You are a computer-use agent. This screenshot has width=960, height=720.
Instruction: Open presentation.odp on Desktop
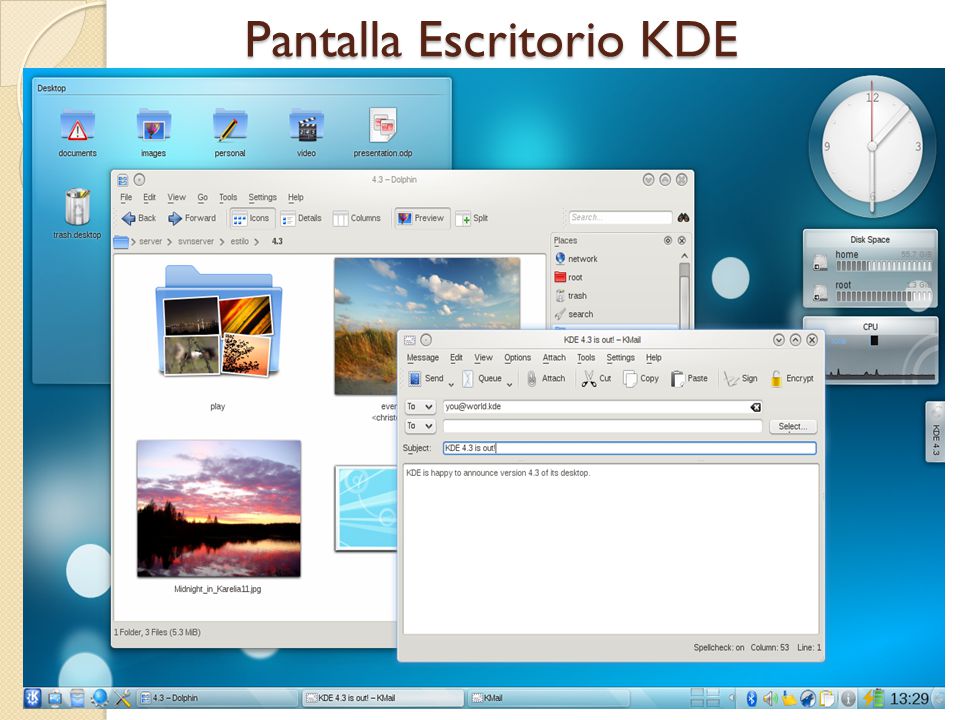[x=383, y=132]
